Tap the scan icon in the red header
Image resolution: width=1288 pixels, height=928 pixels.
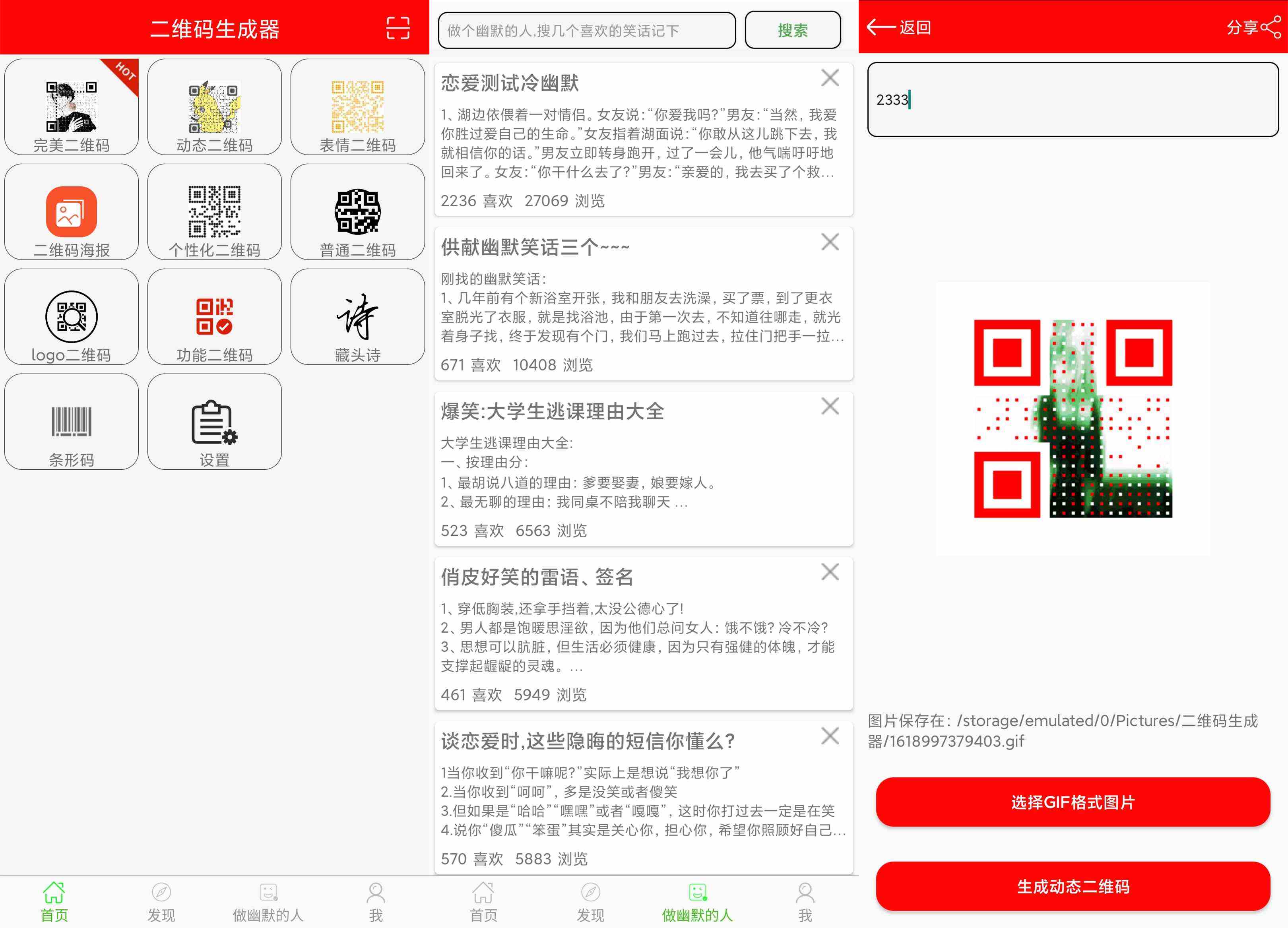pyautogui.click(x=398, y=28)
